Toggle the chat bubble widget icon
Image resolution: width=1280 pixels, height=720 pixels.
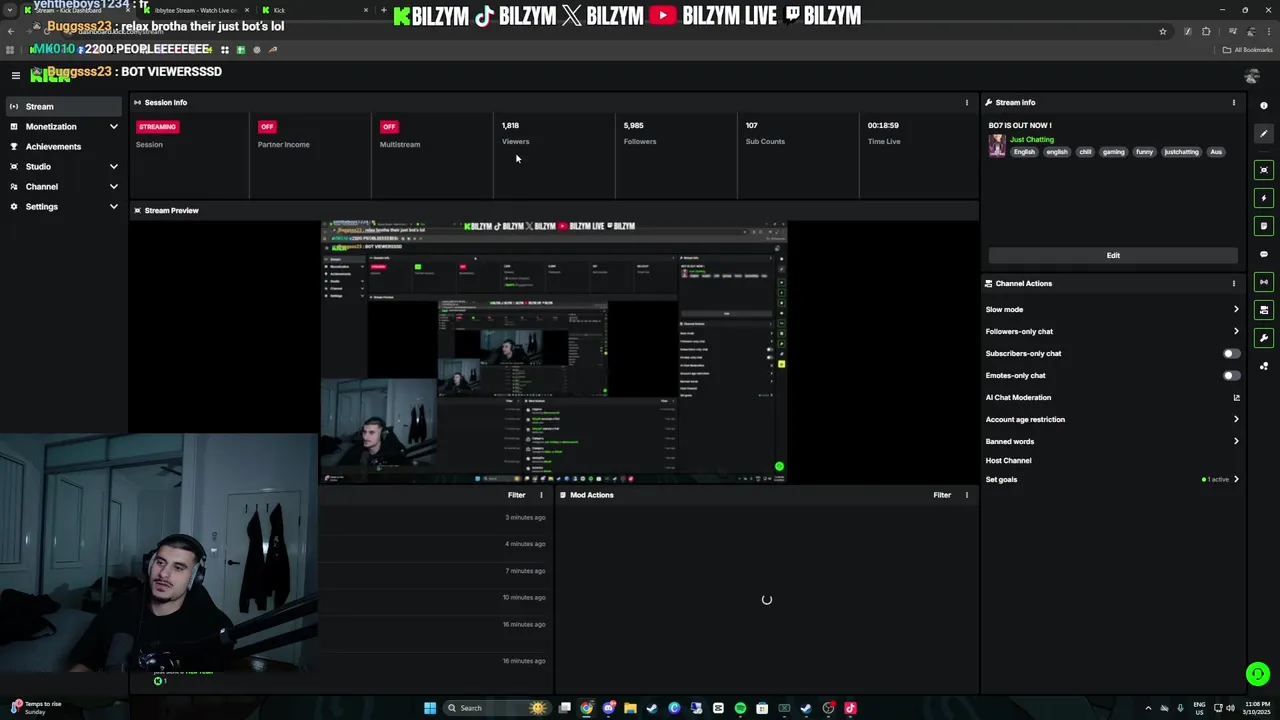click(x=1264, y=254)
